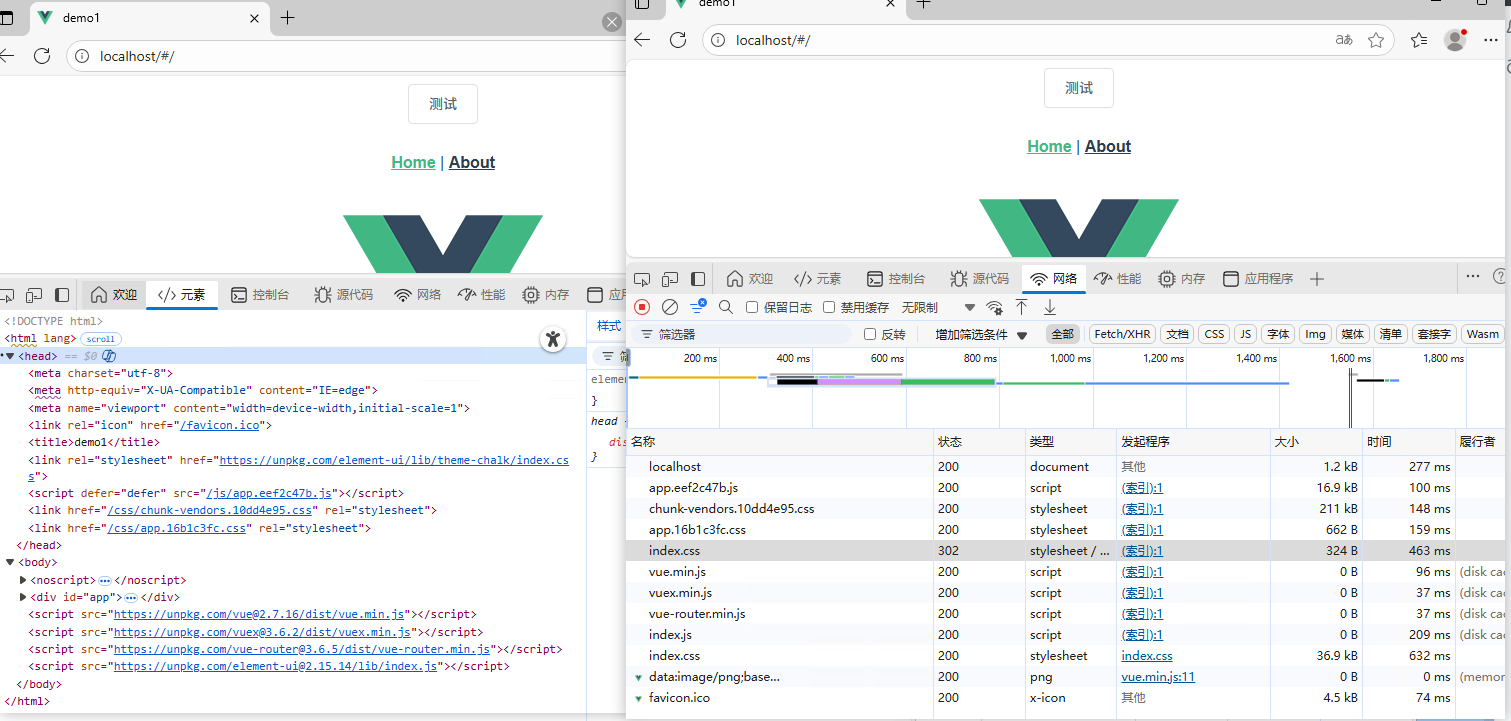This screenshot has width=1511, height=721.
Task: Export HAR file download arrow icon
Action: pyautogui.click(x=1050, y=307)
